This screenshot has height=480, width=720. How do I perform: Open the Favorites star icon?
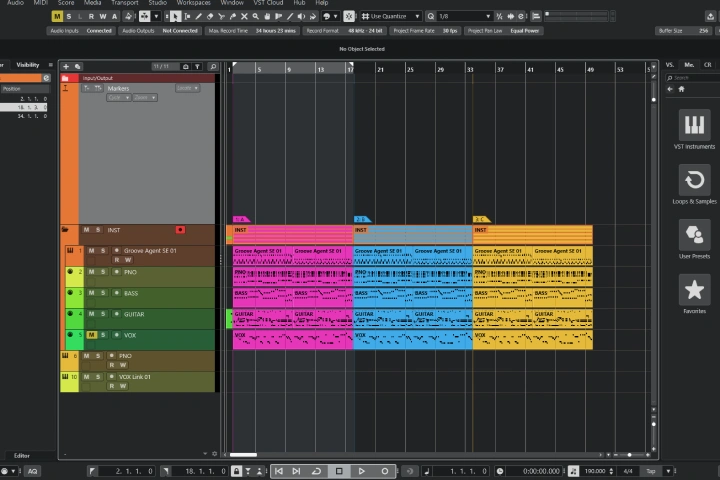[x=694, y=289]
